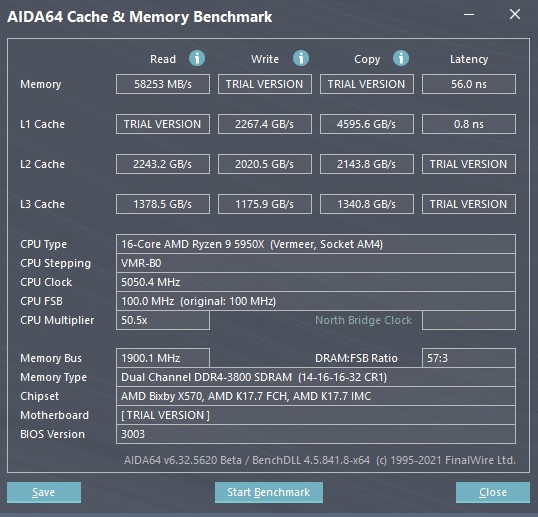Minimize the AIDA64 benchmark window
Image resolution: width=538 pixels, height=517 pixels.
click(x=469, y=14)
